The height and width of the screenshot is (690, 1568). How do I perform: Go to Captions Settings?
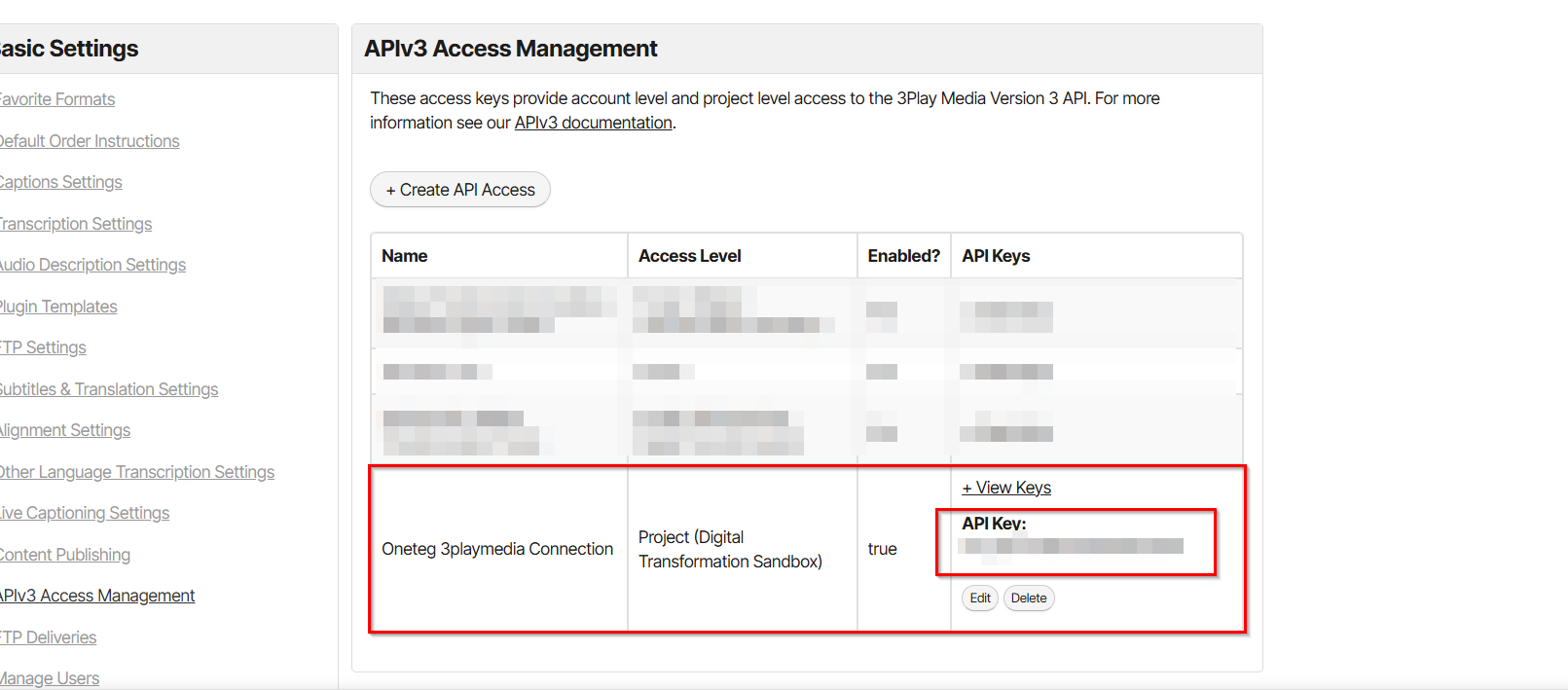61,182
